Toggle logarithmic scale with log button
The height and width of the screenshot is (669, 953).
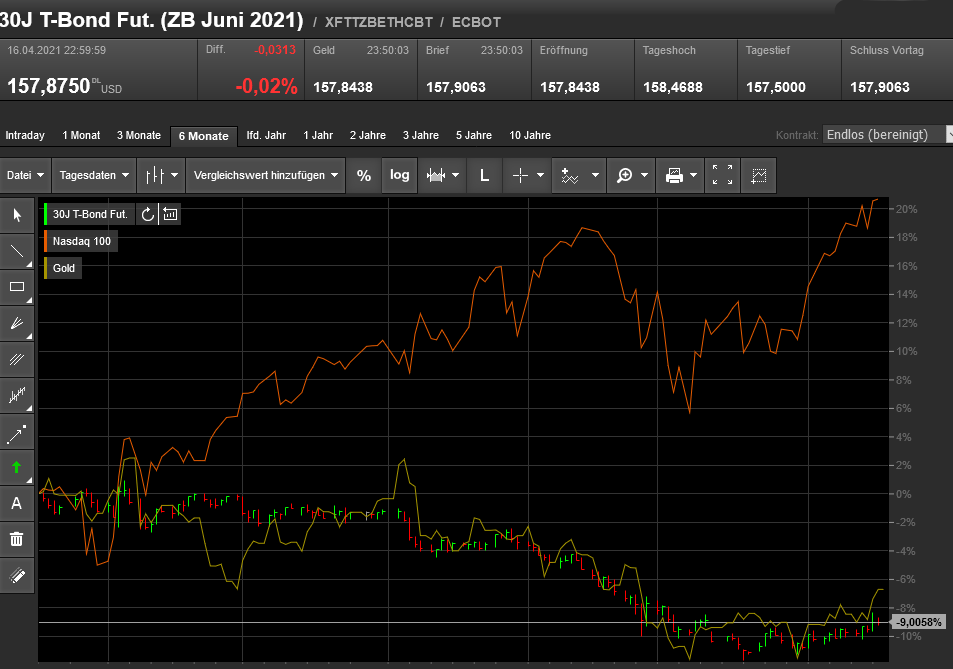point(400,175)
